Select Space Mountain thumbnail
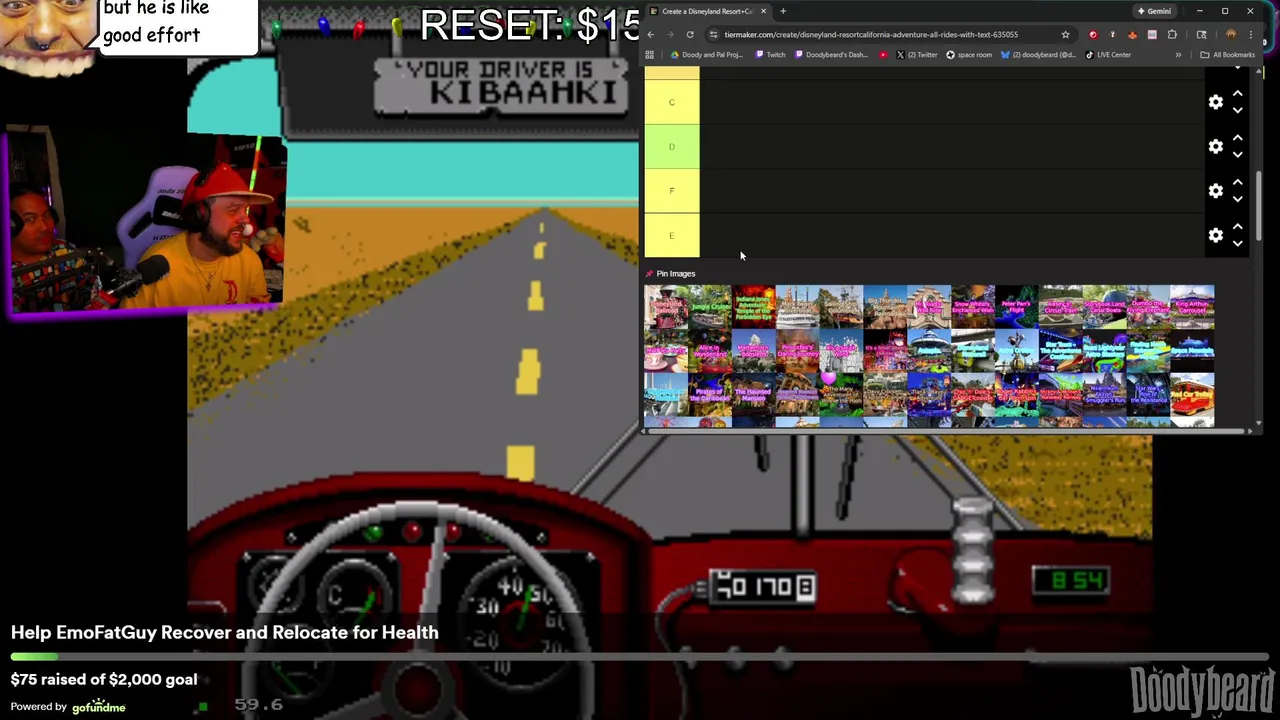 tap(1193, 351)
